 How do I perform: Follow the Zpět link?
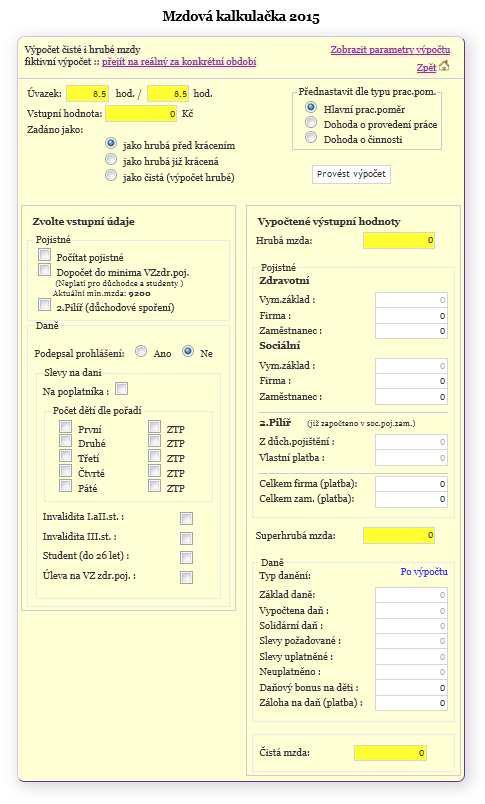coord(427,67)
